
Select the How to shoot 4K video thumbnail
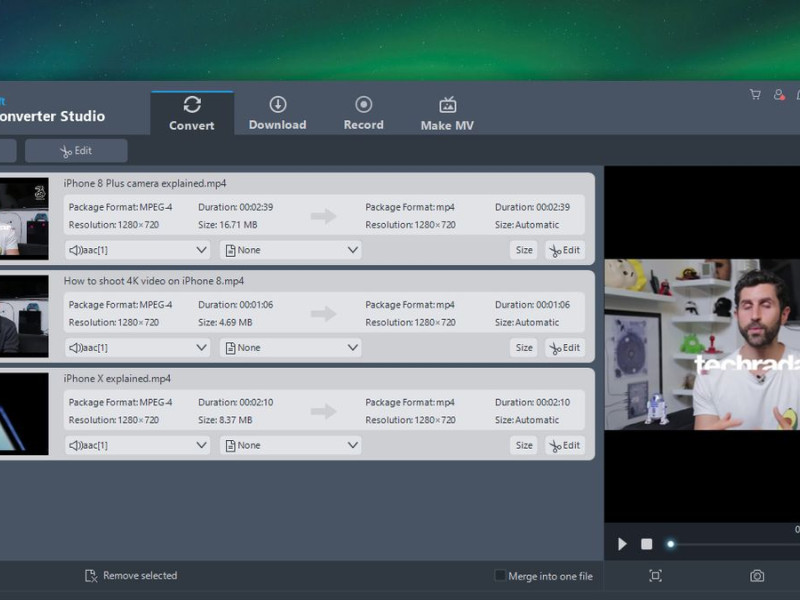pos(24,316)
